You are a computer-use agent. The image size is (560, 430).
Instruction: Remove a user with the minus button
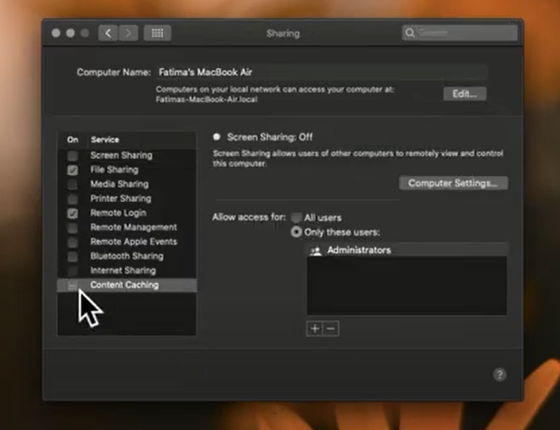[331, 329]
